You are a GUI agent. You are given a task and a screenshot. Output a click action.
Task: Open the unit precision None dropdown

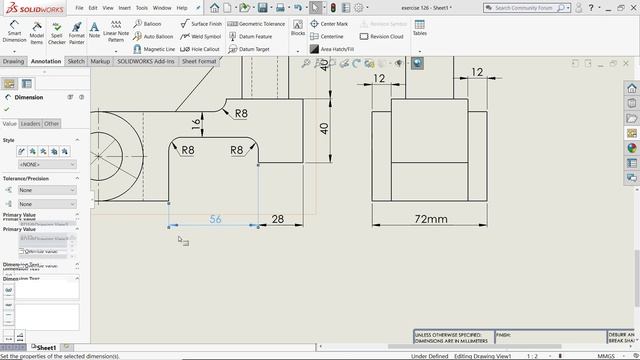47,204
